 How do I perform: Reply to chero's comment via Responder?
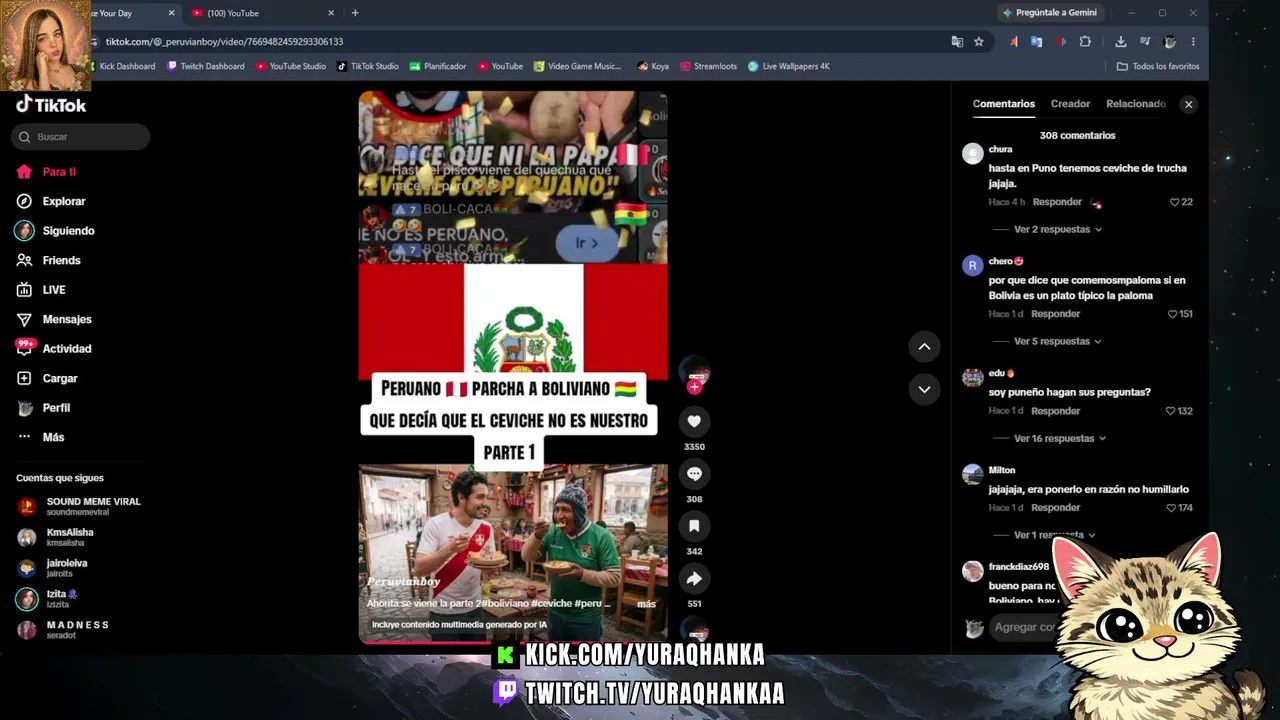1056,314
